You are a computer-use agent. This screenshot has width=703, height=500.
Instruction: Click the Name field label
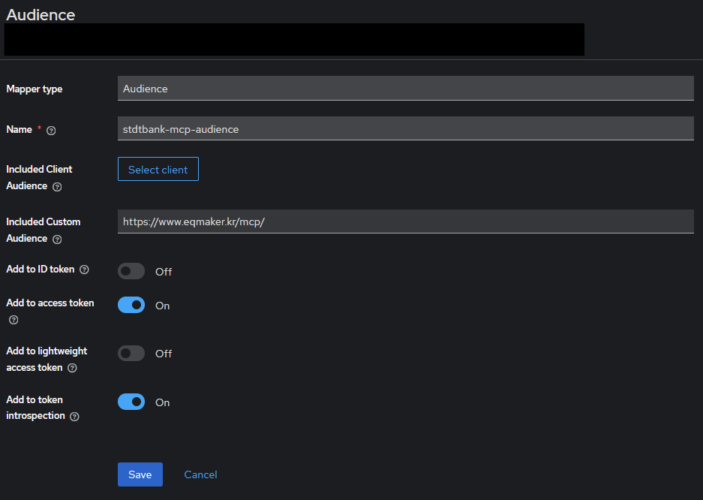coord(19,130)
